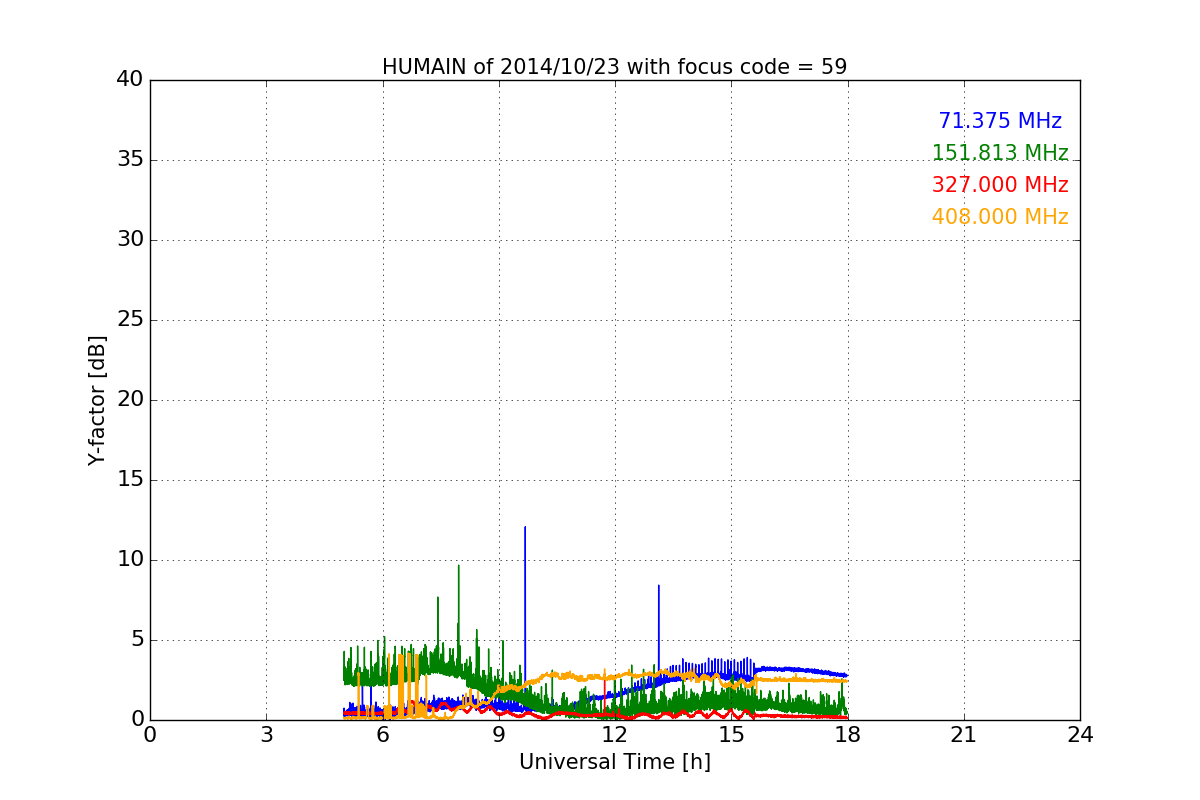
Task: Select the 408.000 MHz legend label
Action: coord(1000,217)
